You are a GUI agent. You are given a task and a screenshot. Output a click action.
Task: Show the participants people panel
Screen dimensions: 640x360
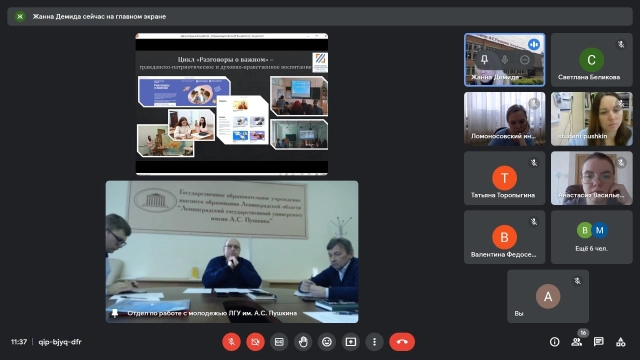tap(576, 342)
